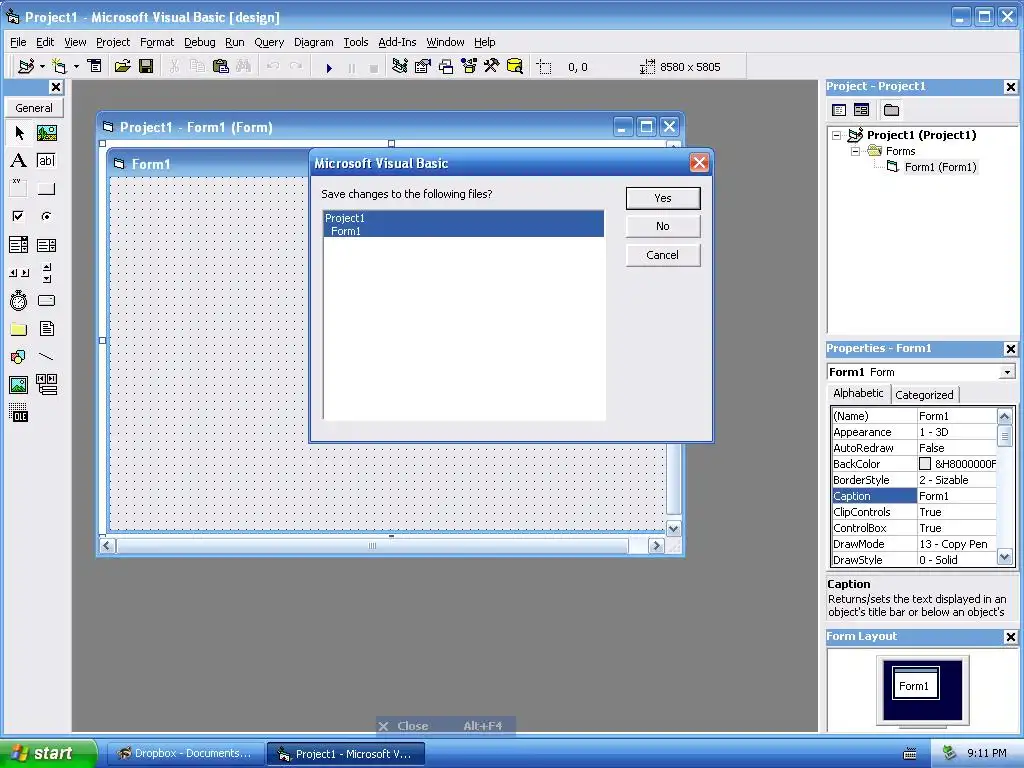Open the Form1 Form object dropdown
Image resolution: width=1024 pixels, height=768 pixels.
click(1007, 372)
